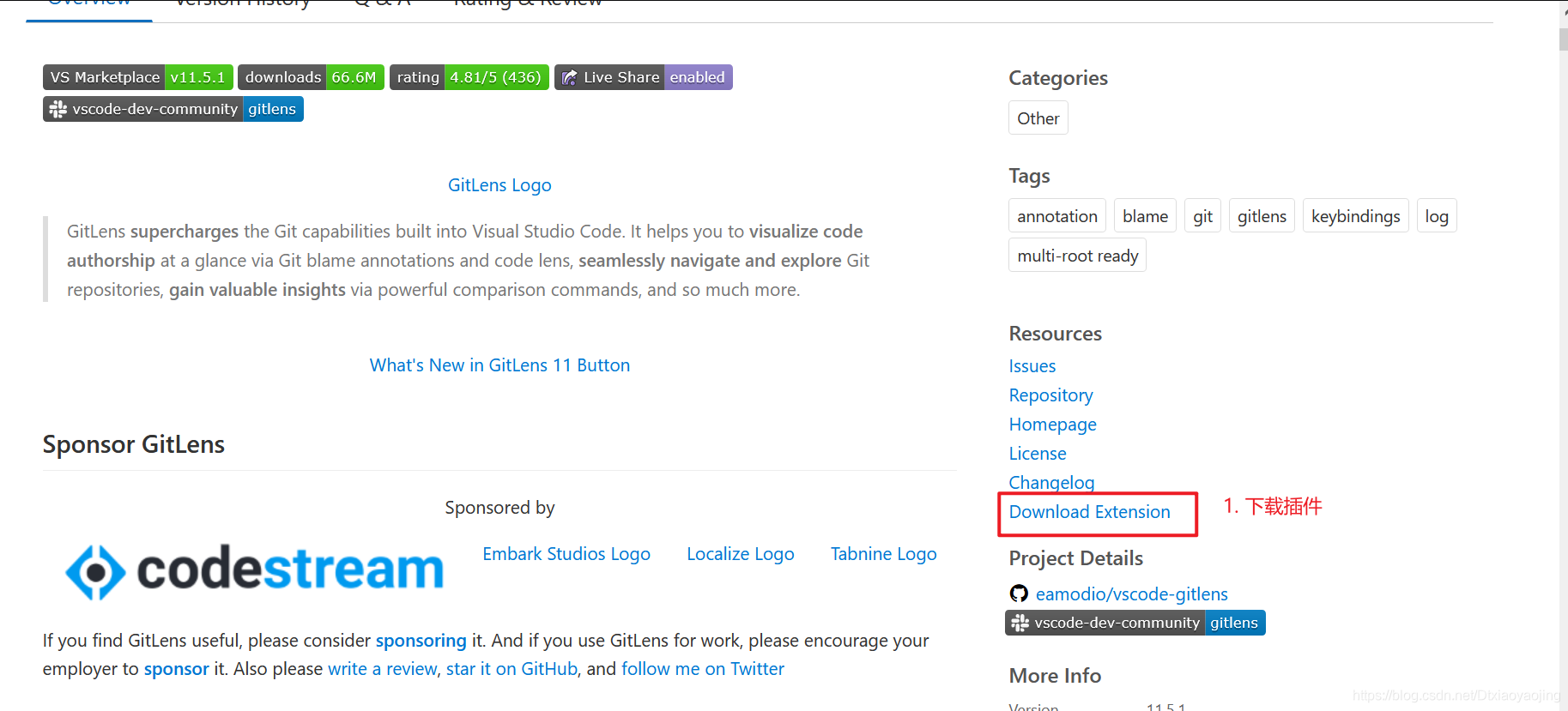Image resolution: width=1568 pixels, height=711 pixels.
Task: Open What's New in GitLens 11 Button
Action: 499,365
